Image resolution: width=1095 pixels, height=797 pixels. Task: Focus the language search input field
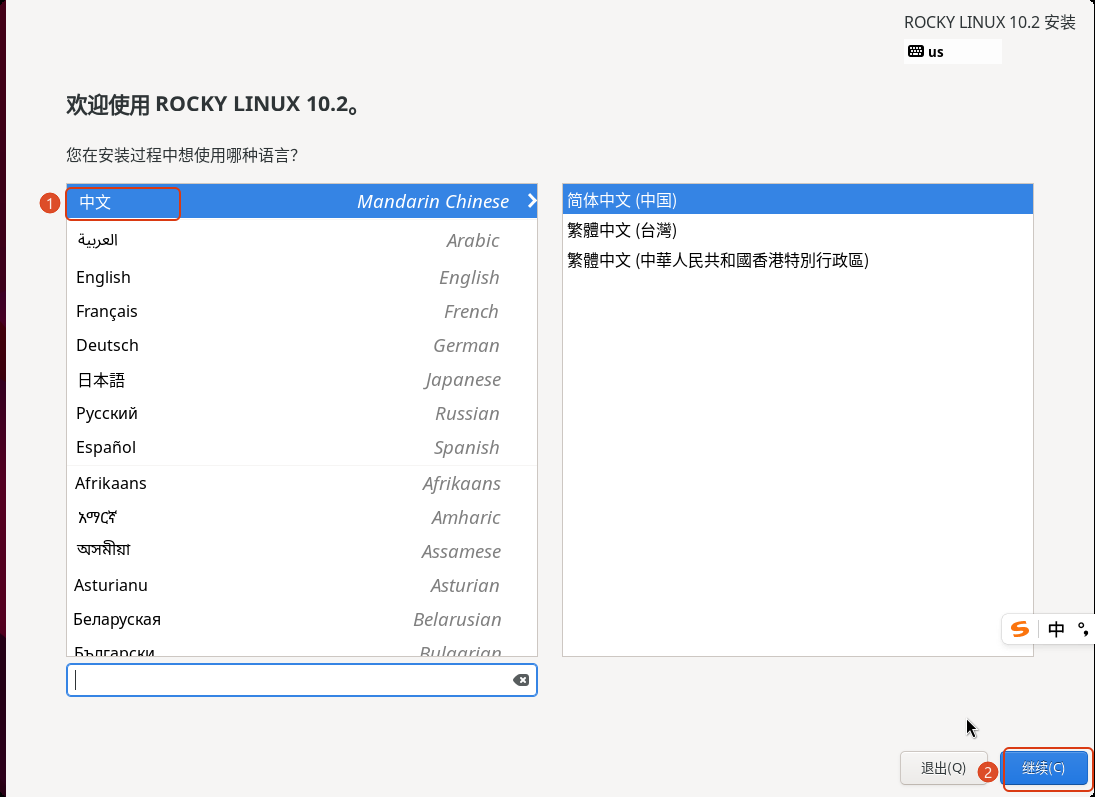pyautogui.click(x=302, y=680)
